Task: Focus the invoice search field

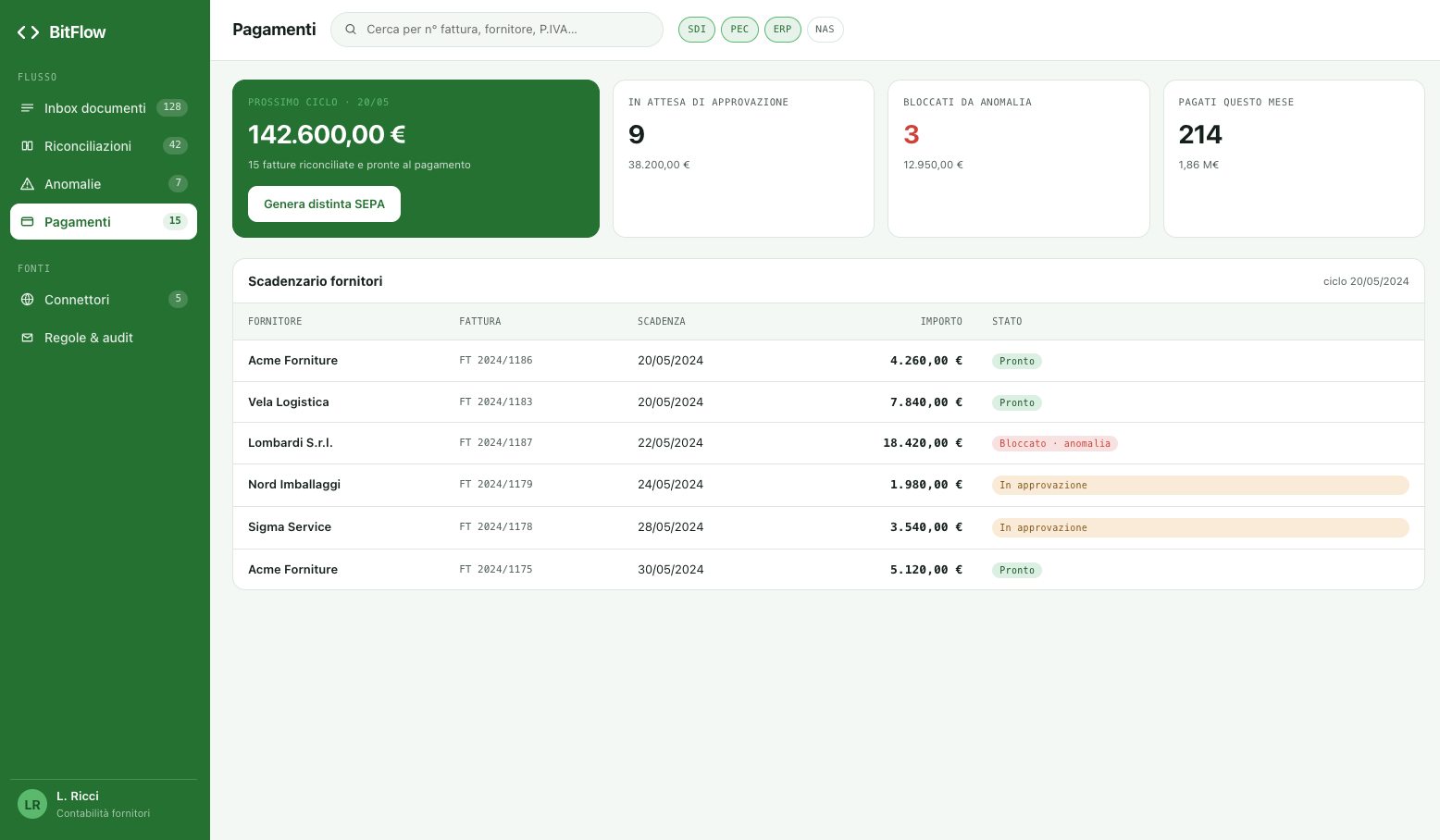Action: [497, 30]
